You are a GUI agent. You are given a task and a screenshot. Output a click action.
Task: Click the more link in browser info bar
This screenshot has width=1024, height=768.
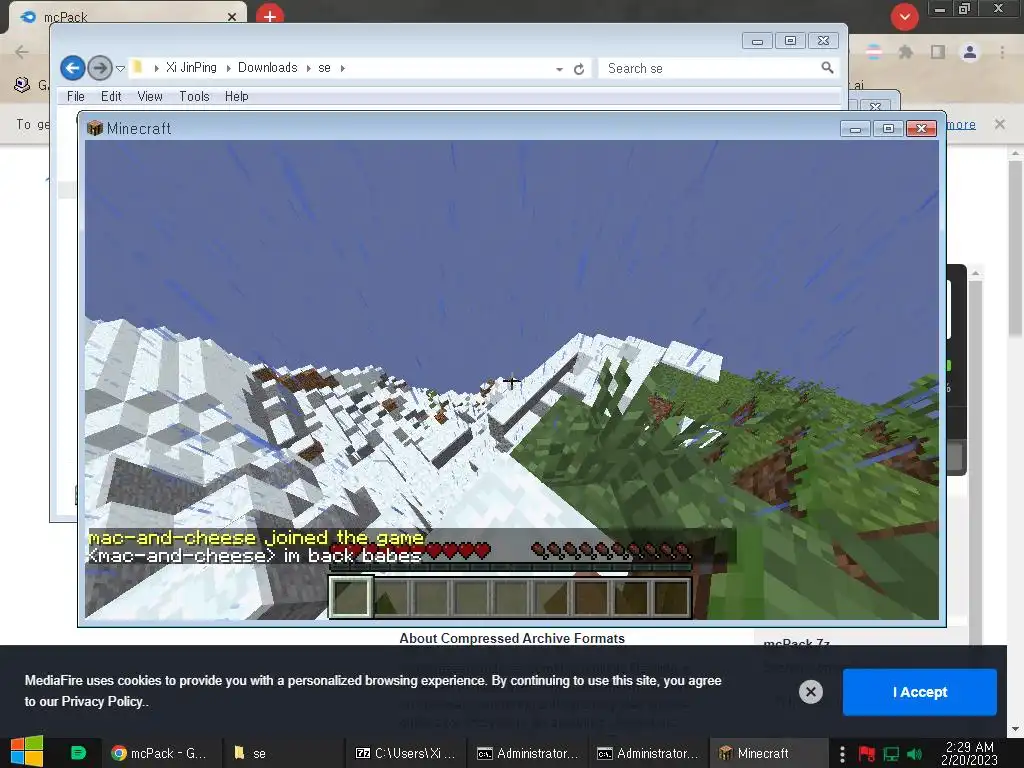click(x=961, y=124)
